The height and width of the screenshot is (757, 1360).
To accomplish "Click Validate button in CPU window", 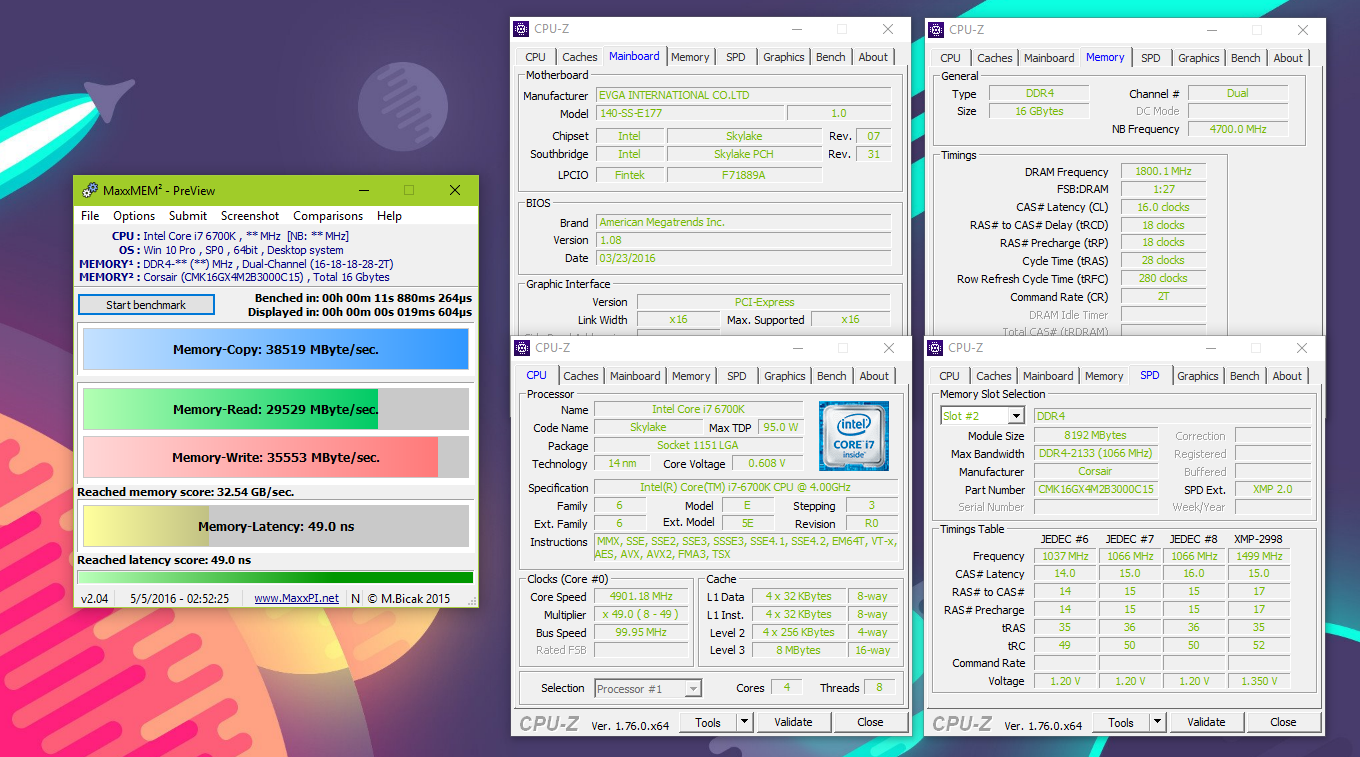I will coord(793,722).
